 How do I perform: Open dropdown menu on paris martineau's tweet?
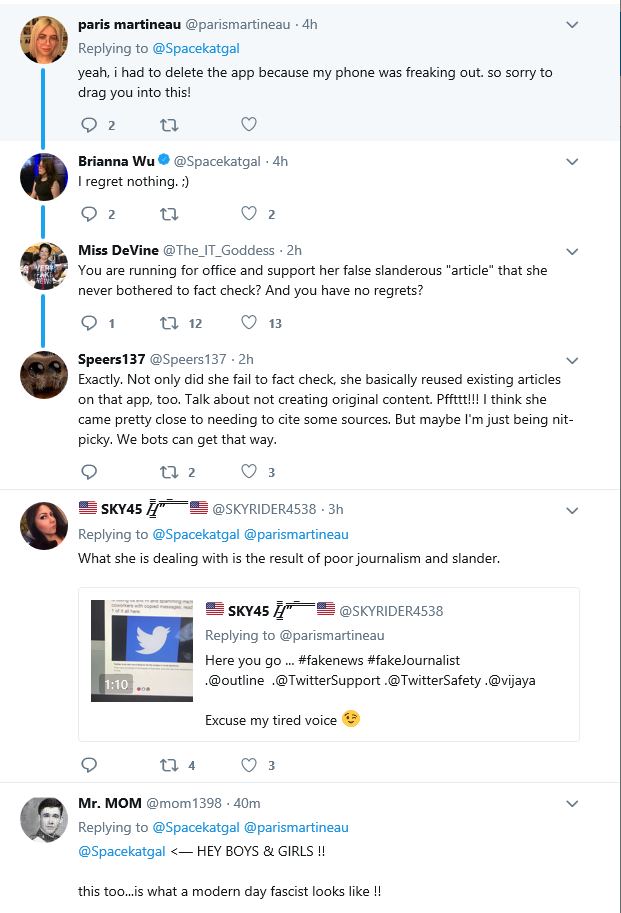click(572, 24)
